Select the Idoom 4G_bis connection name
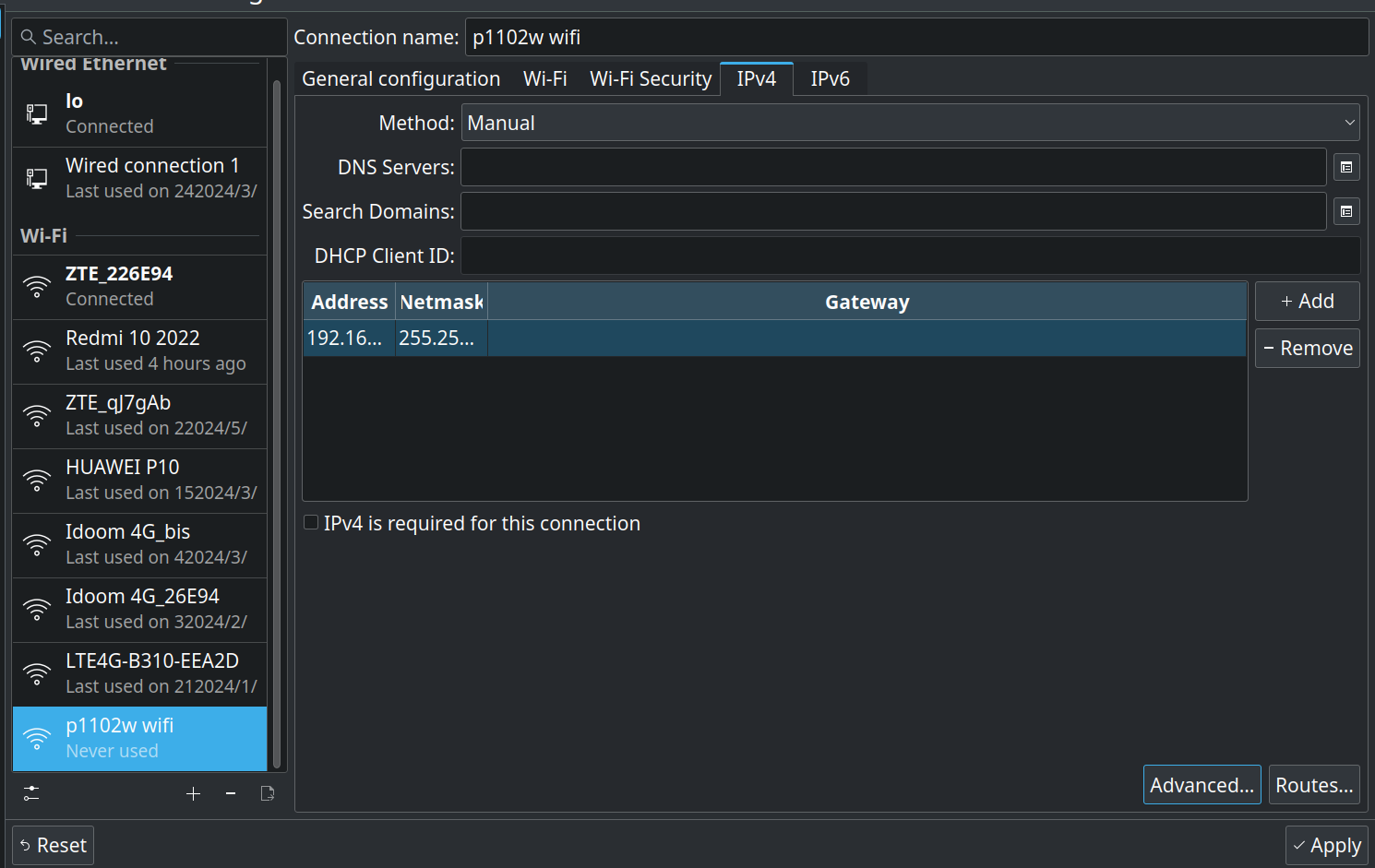The height and width of the screenshot is (868, 1375). (x=127, y=531)
